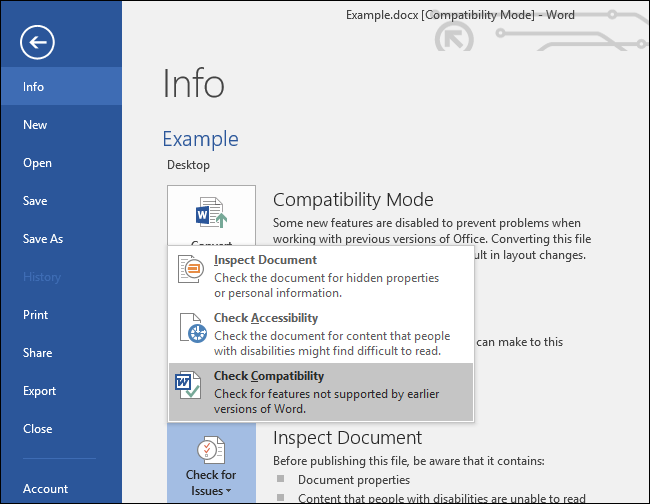
Task: Click the Inspect Document icon
Action: coord(191,270)
